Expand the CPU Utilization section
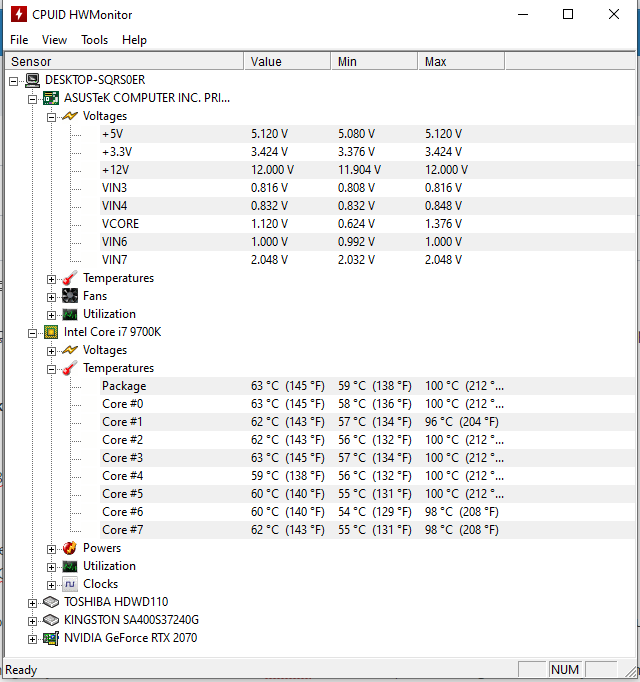The width and height of the screenshot is (640, 682). pos(51,568)
